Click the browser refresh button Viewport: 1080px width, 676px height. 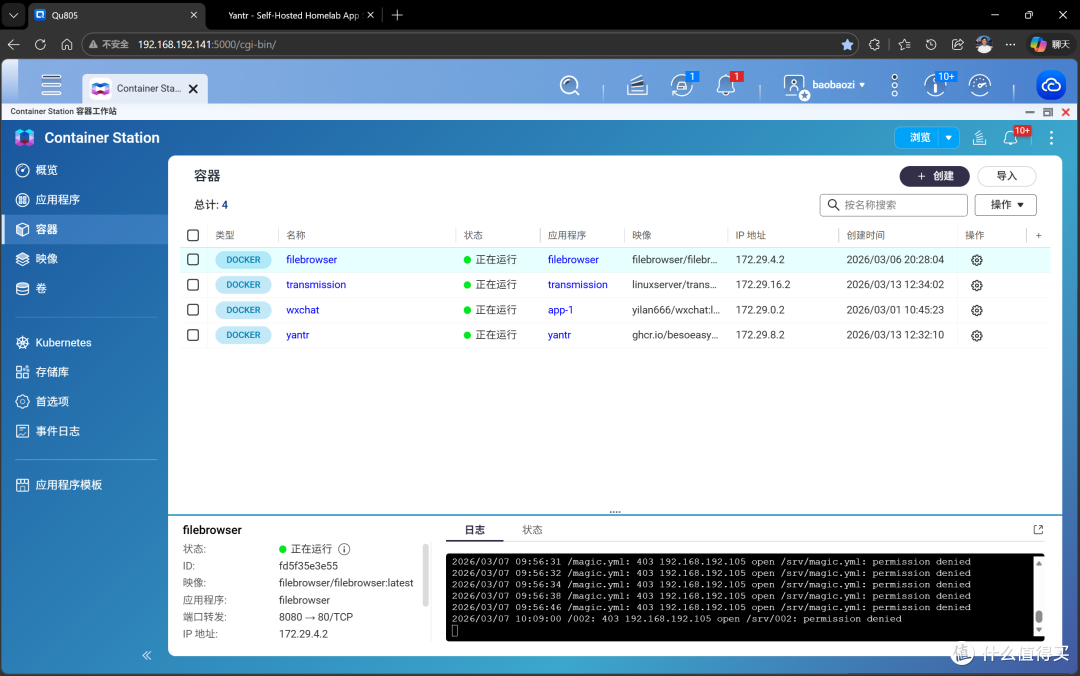pos(40,44)
